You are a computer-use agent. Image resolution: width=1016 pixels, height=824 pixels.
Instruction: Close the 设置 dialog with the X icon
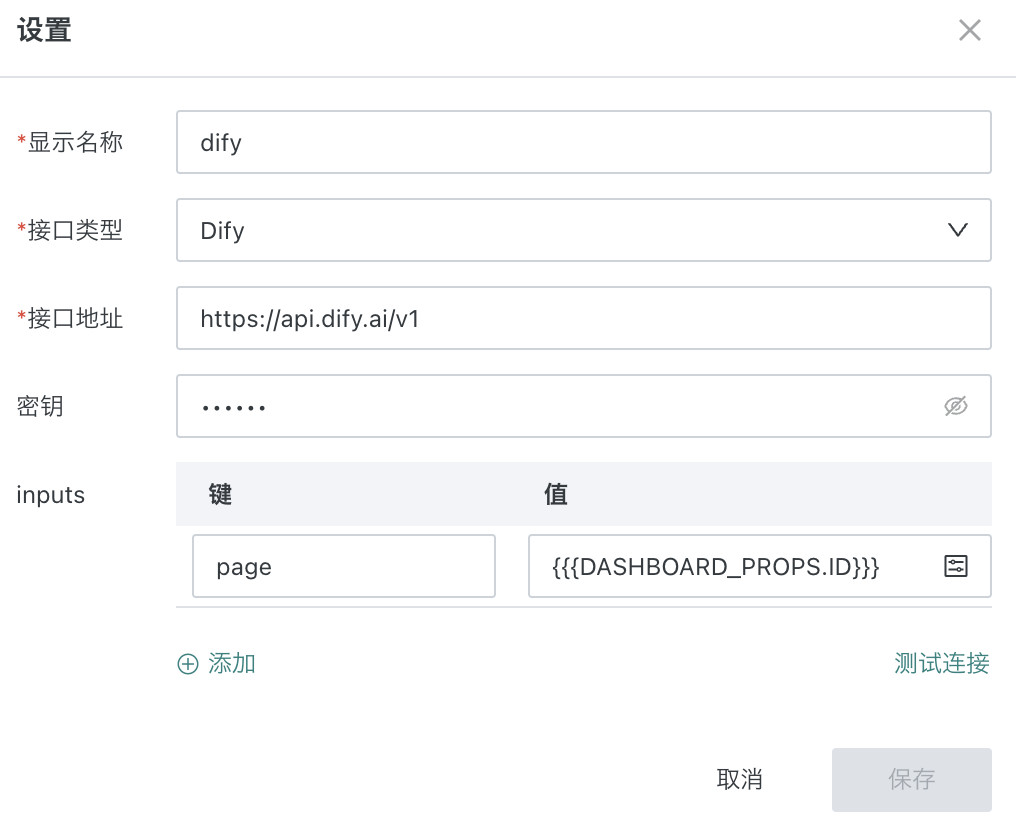point(969,31)
